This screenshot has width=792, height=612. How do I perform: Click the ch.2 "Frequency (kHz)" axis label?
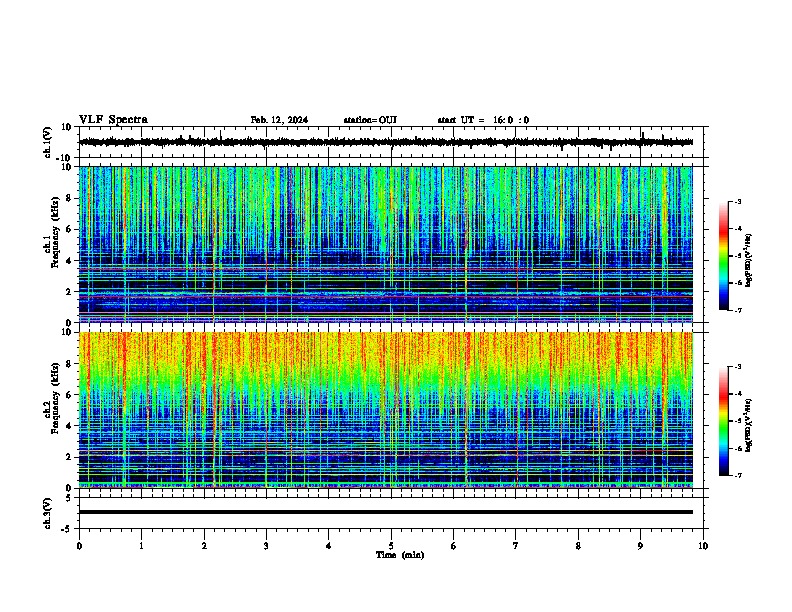pyautogui.click(x=55, y=398)
